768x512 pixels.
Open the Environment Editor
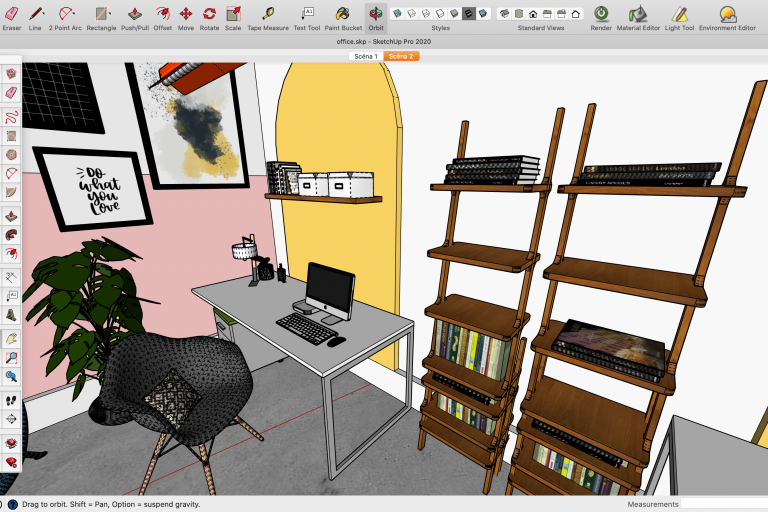tap(728, 14)
